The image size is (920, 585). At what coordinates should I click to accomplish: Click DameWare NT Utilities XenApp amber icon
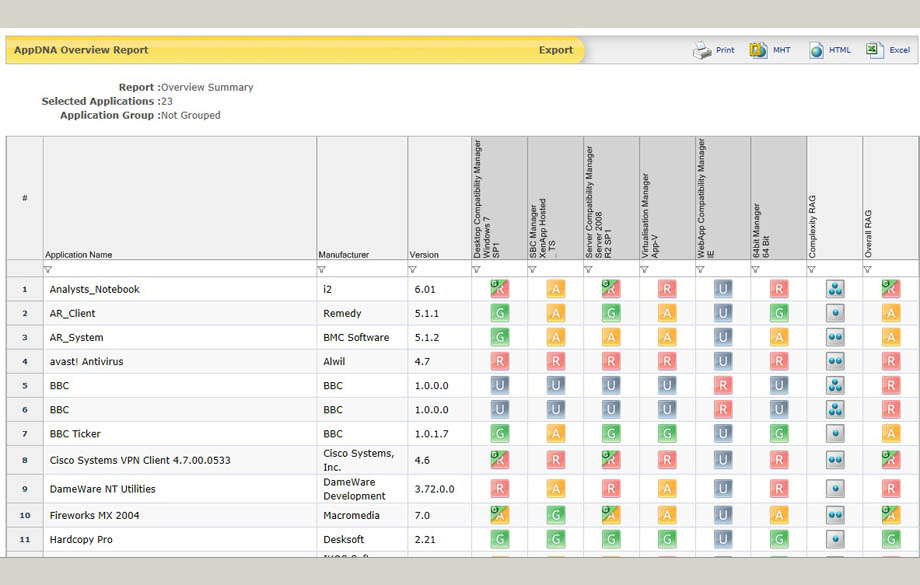pyautogui.click(x=556, y=488)
